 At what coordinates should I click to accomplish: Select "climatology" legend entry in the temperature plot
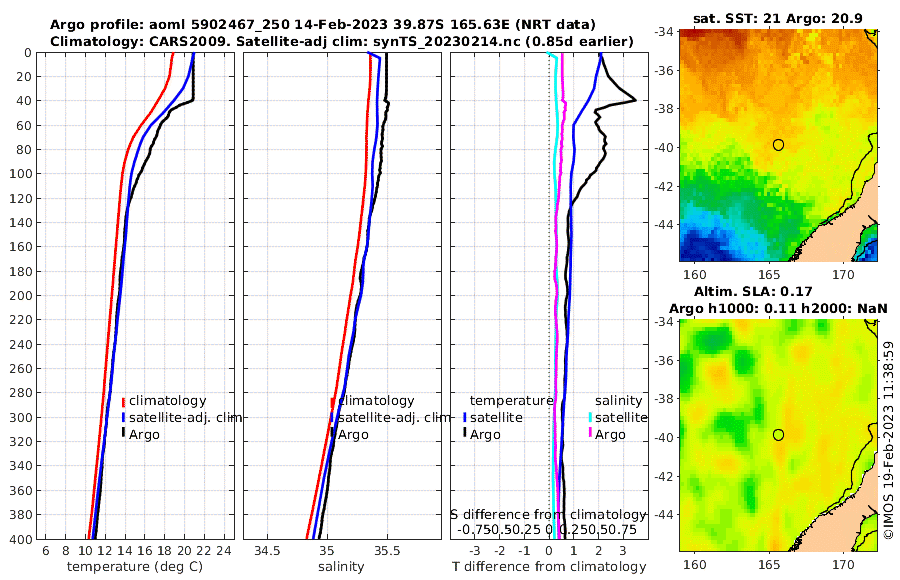pos(168,401)
